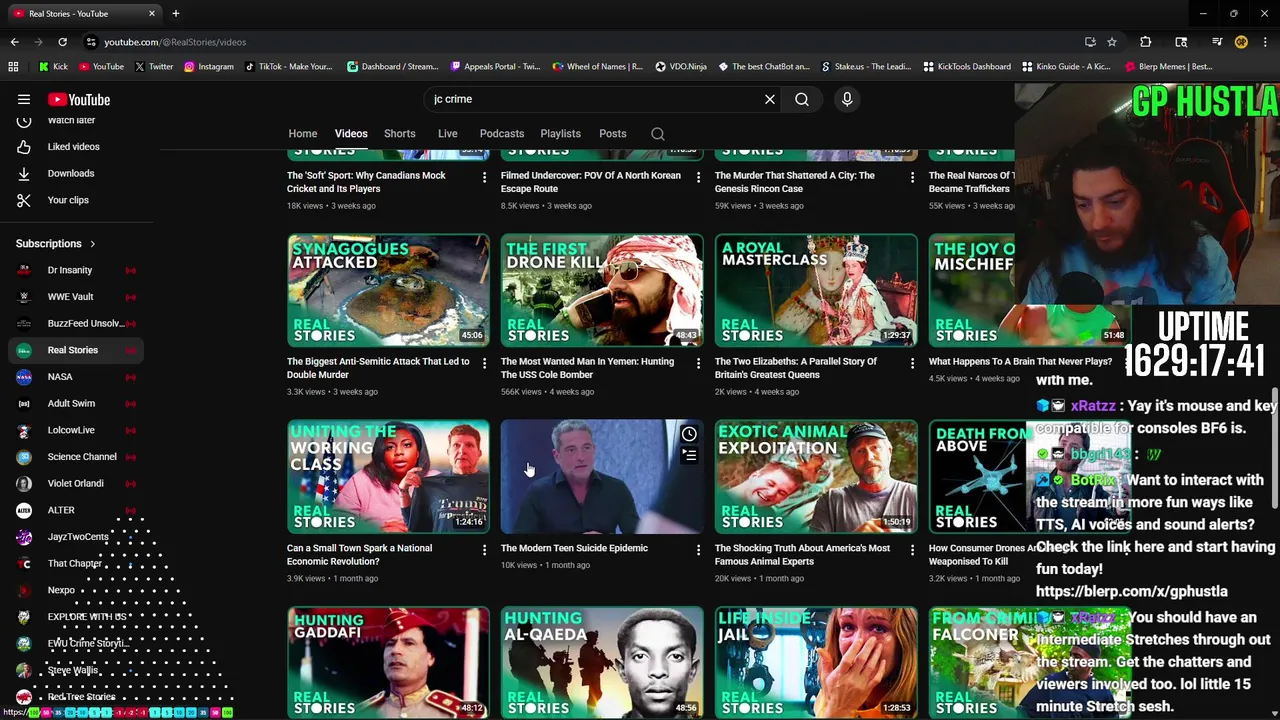The width and height of the screenshot is (1280, 720).
Task: Play Hunting Al-Qaeda thumbnail
Action: tap(602, 662)
